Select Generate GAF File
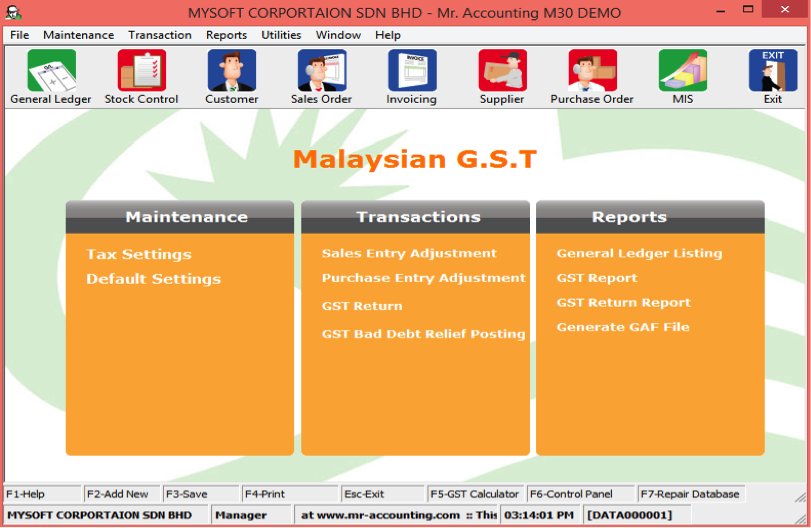The height and width of the screenshot is (528, 811). click(x=623, y=327)
